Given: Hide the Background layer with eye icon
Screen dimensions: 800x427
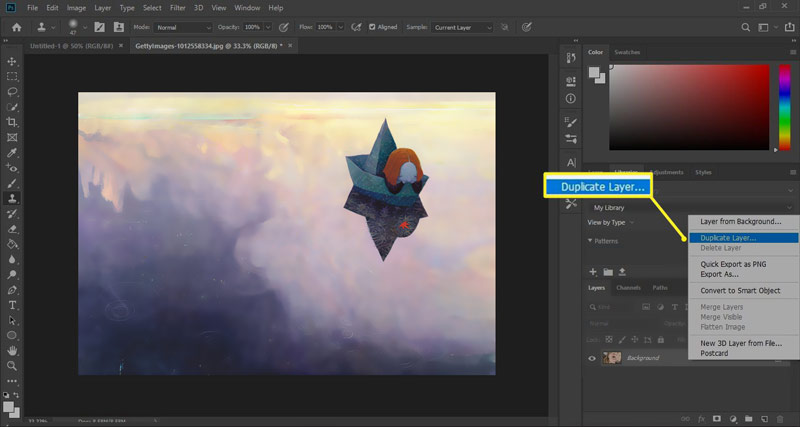Looking at the screenshot, I should coord(592,358).
